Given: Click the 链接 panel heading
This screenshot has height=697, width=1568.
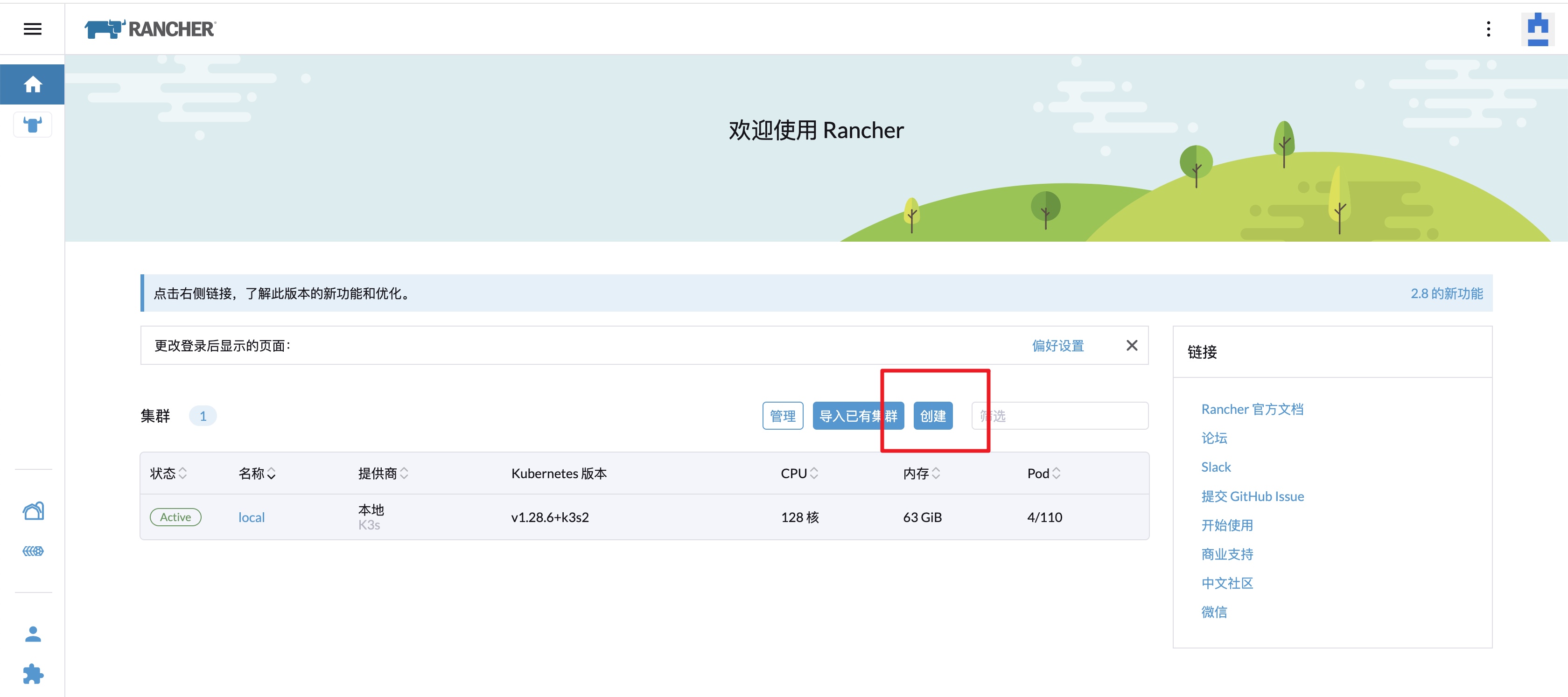Looking at the screenshot, I should 1202,352.
